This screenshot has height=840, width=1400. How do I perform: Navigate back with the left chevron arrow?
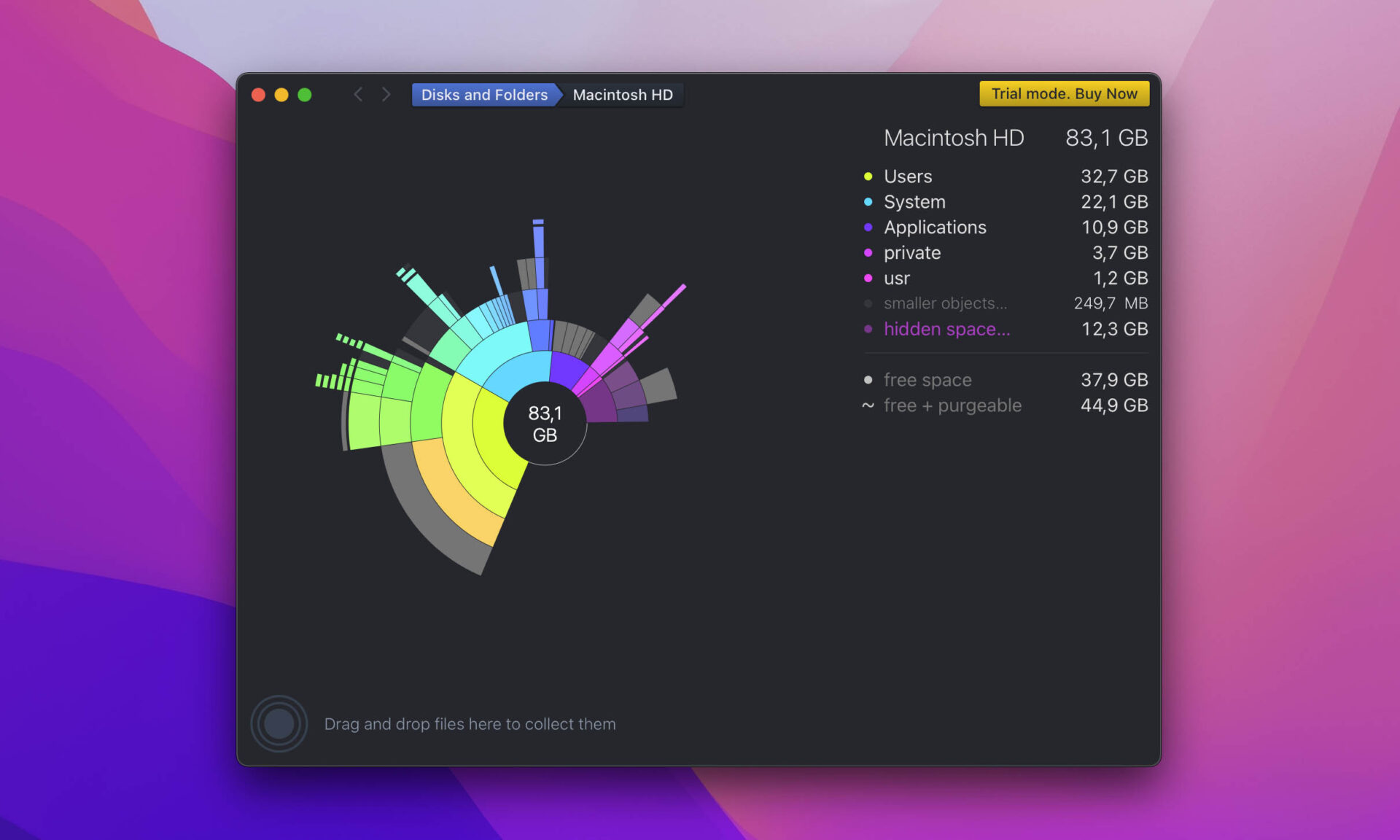(x=358, y=94)
